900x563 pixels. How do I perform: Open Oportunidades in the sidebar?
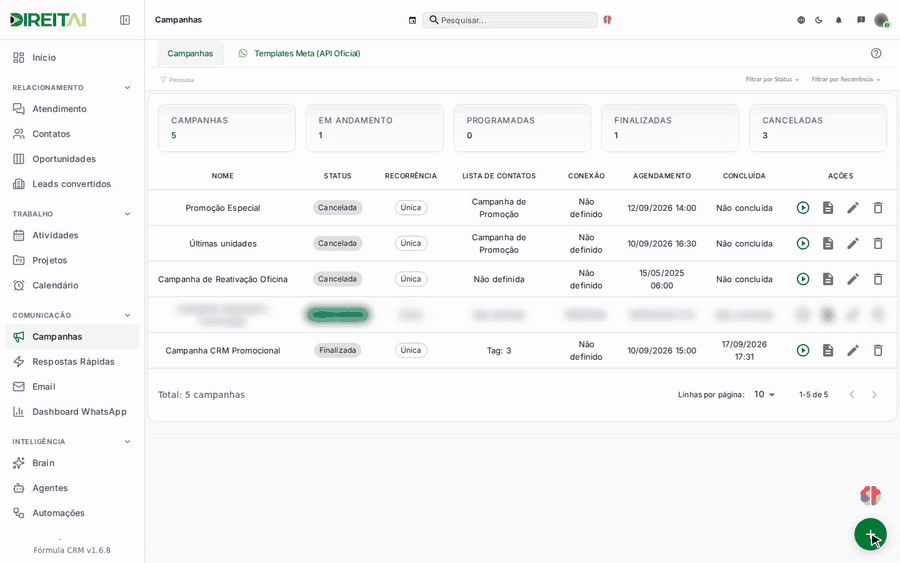pos(72,159)
